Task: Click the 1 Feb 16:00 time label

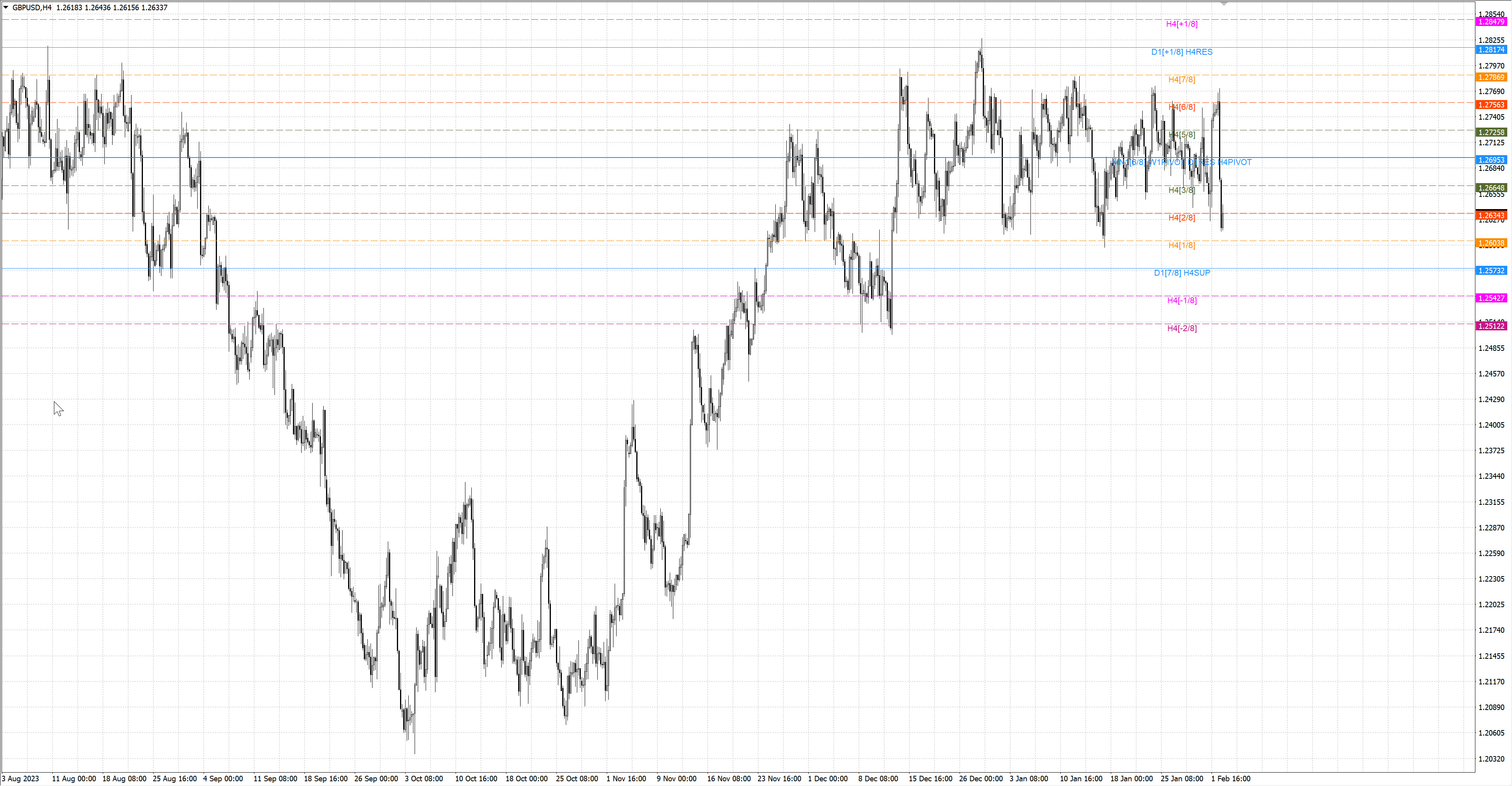Action: pos(1230,779)
